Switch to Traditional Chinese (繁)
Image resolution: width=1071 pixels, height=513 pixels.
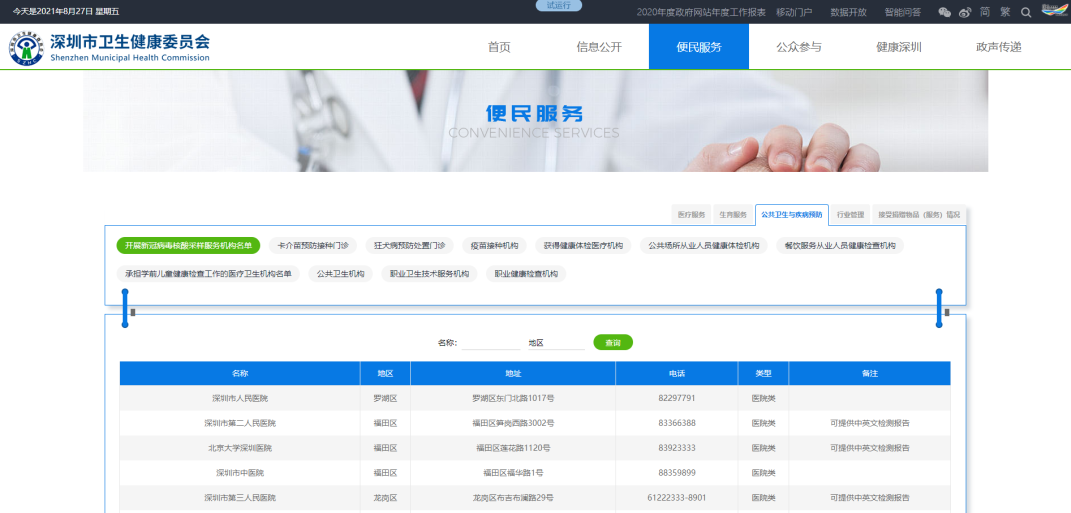(x=1005, y=12)
